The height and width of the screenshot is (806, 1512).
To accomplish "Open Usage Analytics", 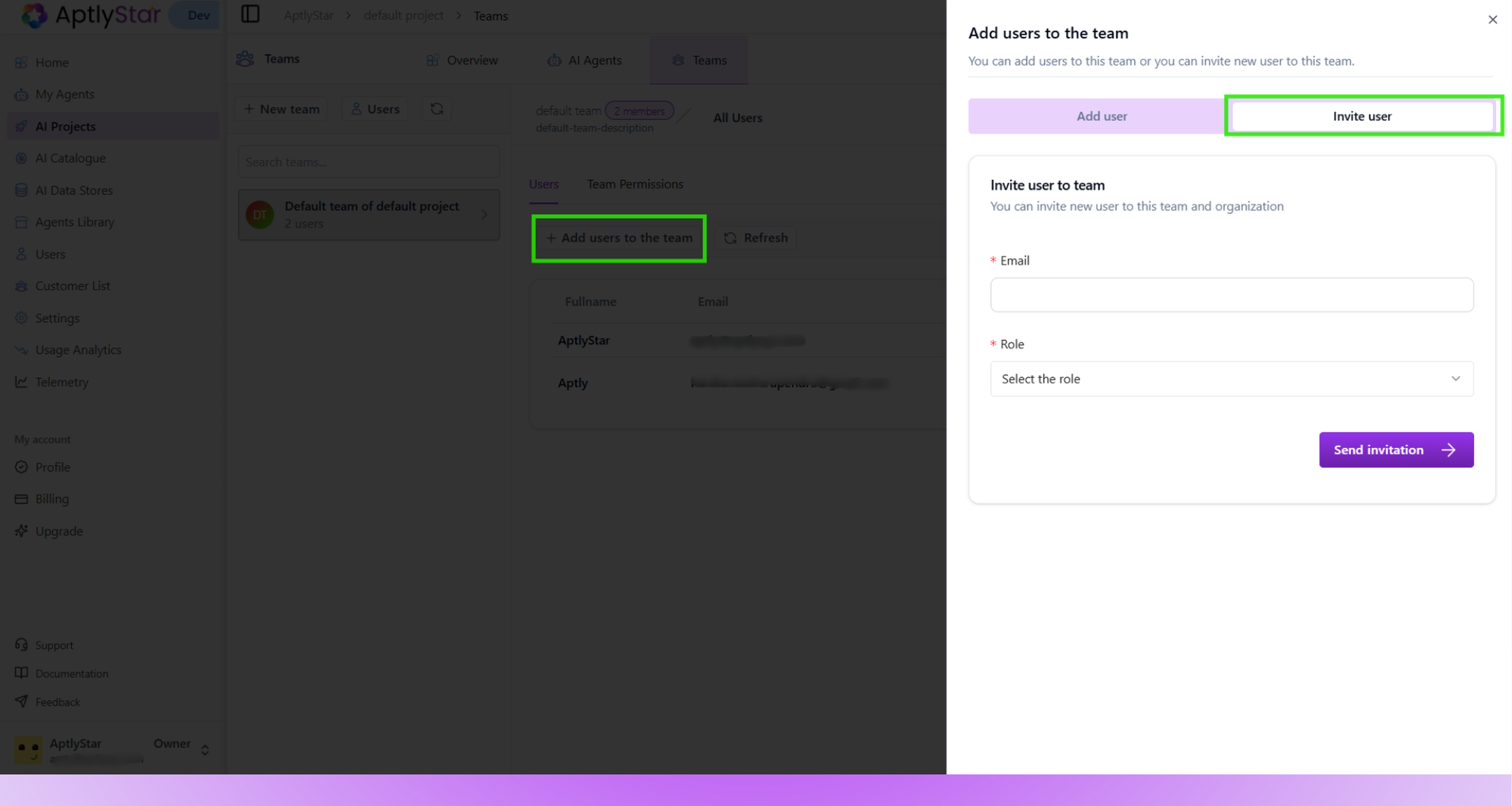I will click(78, 349).
